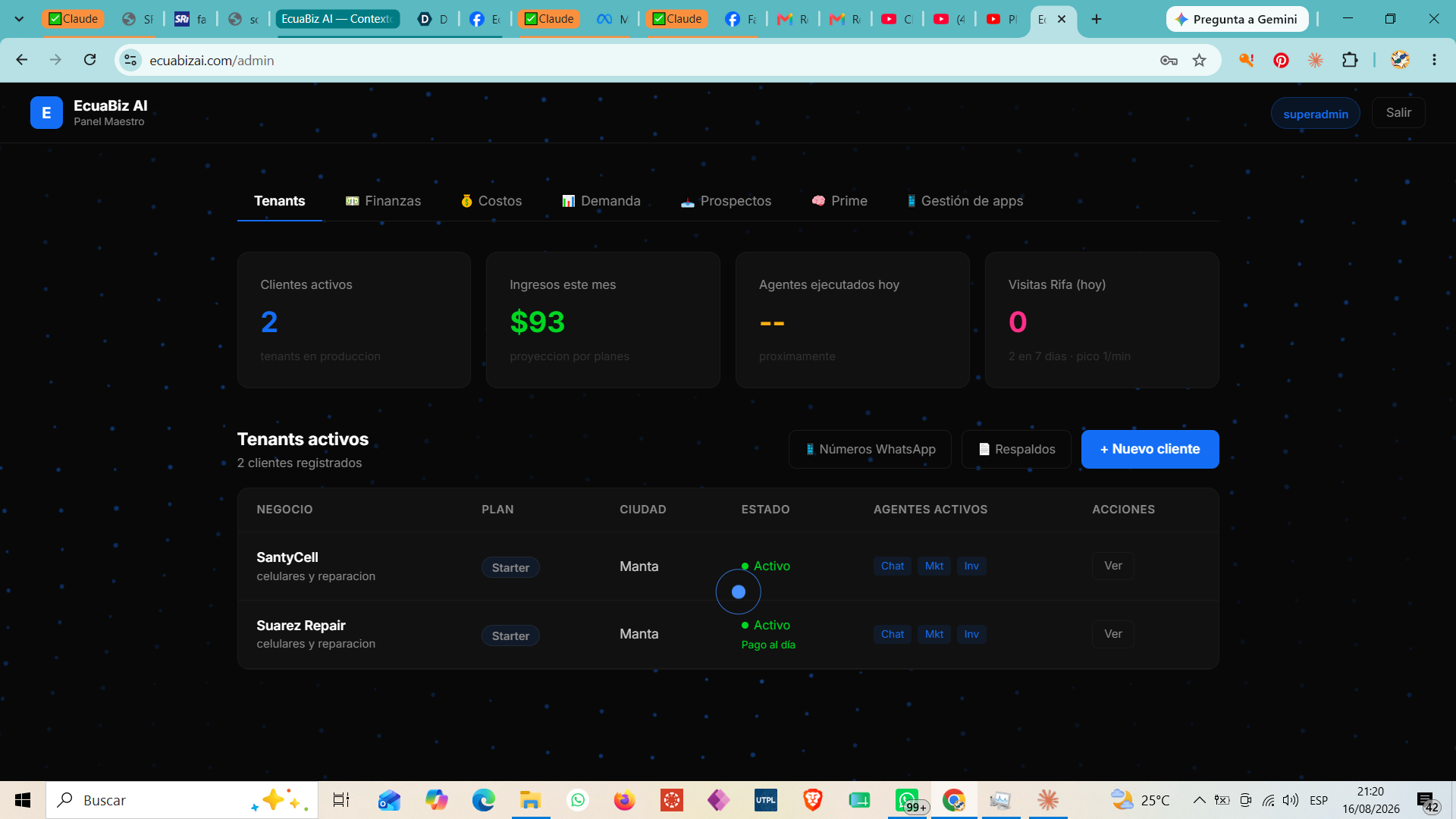Click the browser back arrow

tap(21, 60)
